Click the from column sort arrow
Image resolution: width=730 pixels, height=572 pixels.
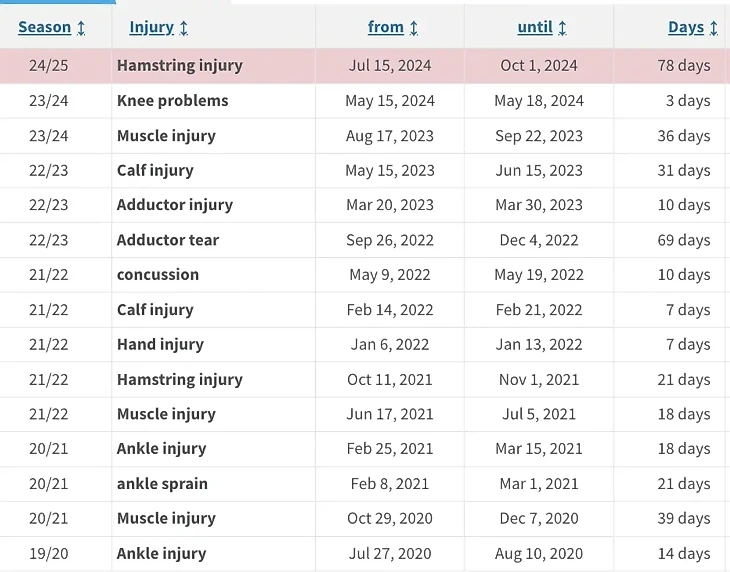click(413, 28)
